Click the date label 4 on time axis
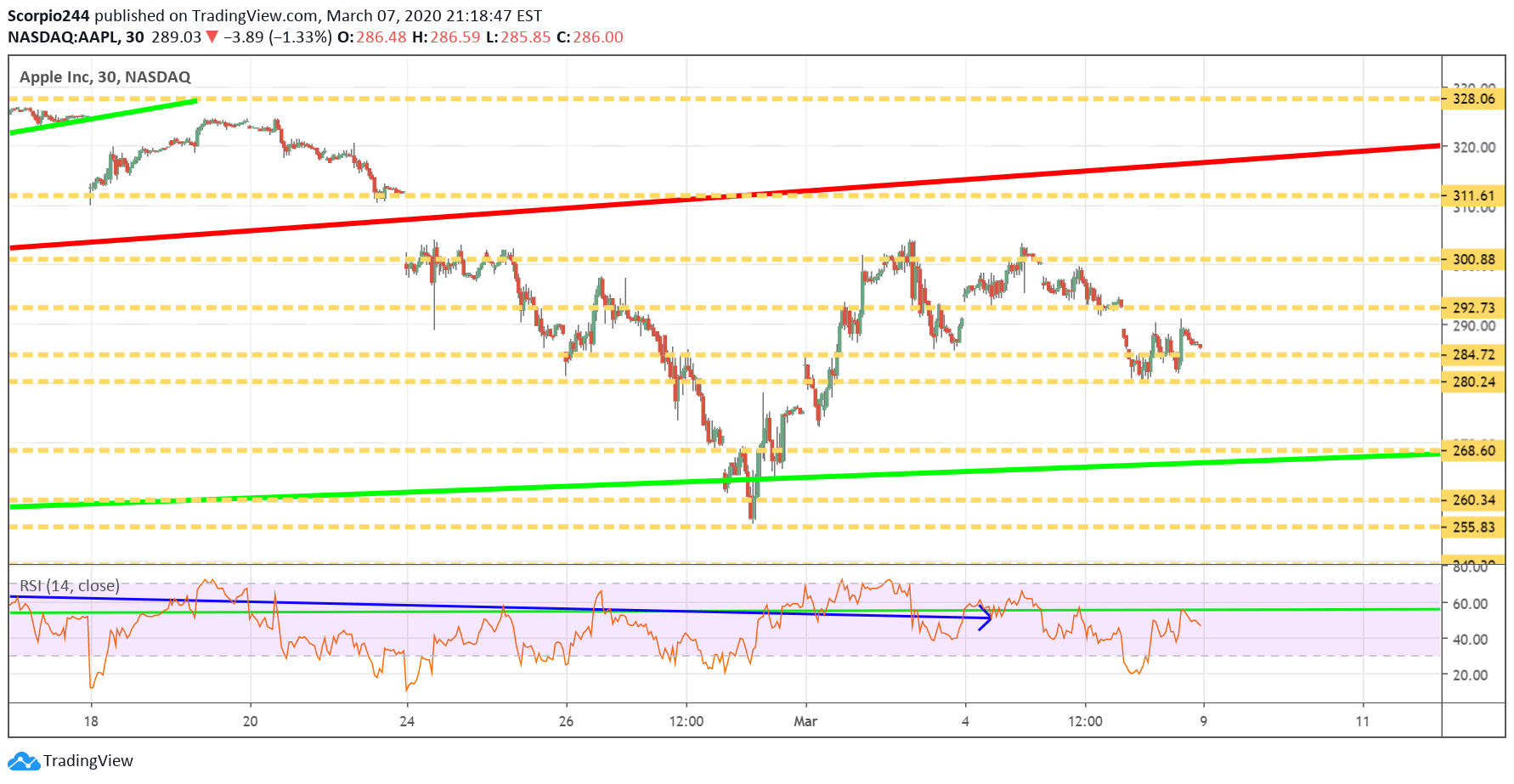The image size is (1514, 784). tap(965, 721)
